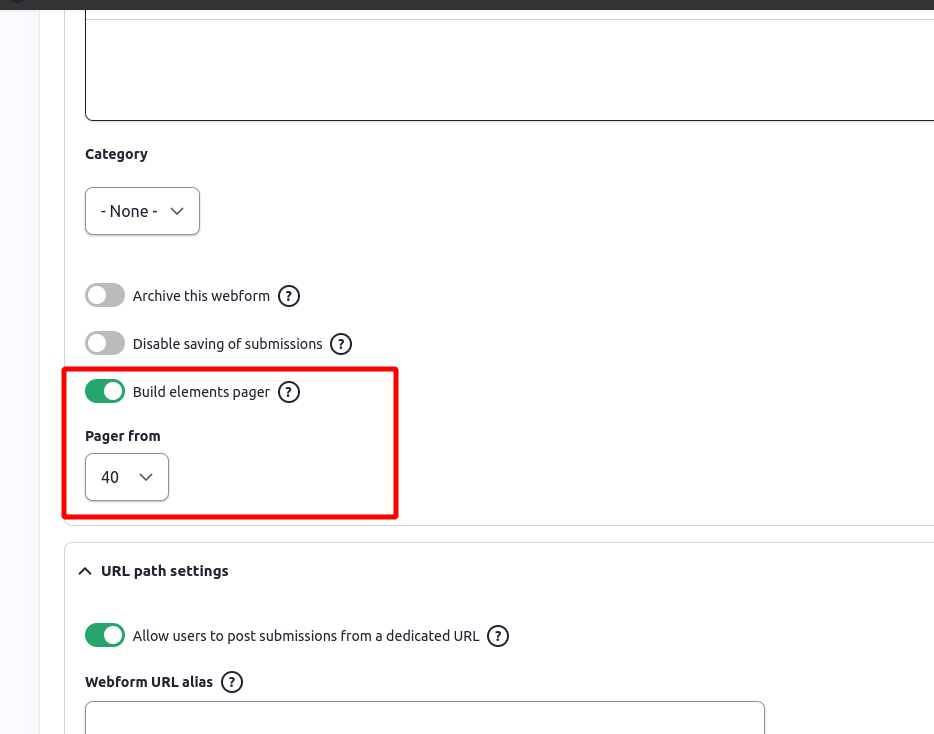
Task: Turn on Disable saving of submissions
Action: [104, 343]
